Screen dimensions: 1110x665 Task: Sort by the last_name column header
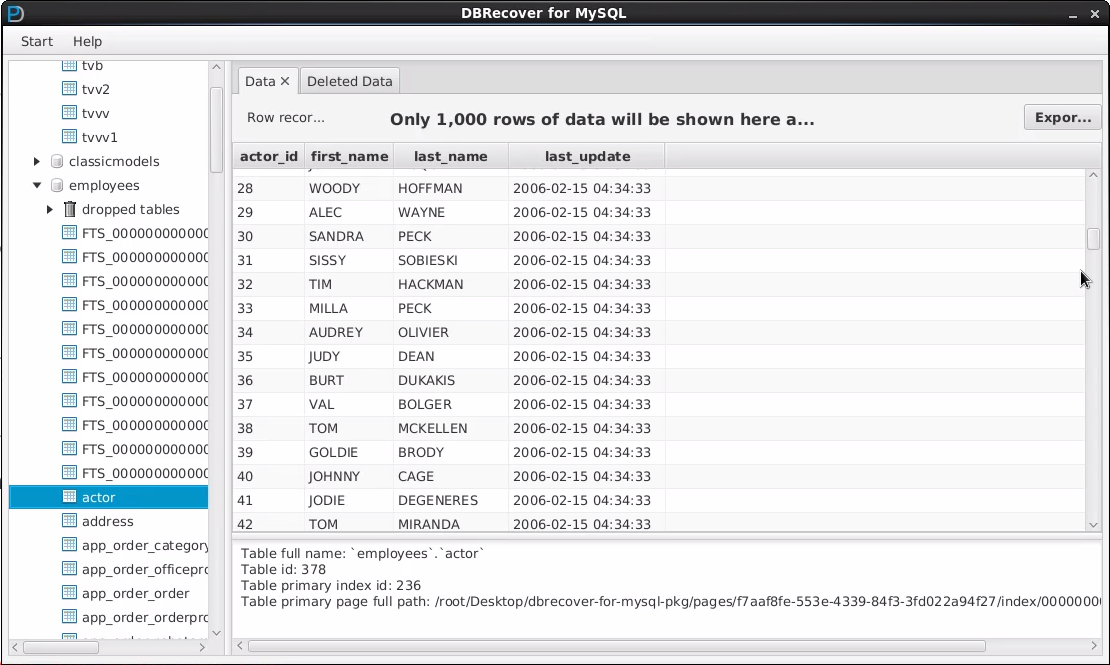click(x=451, y=156)
